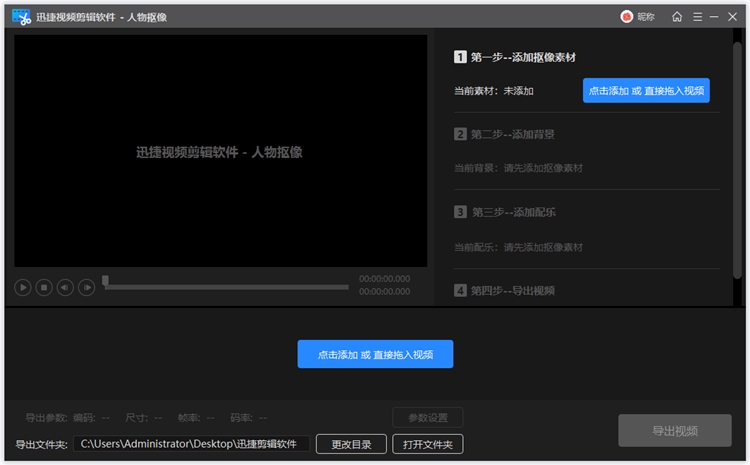750x465 pixels.
Task: Click the video preview area
Action: [221, 151]
